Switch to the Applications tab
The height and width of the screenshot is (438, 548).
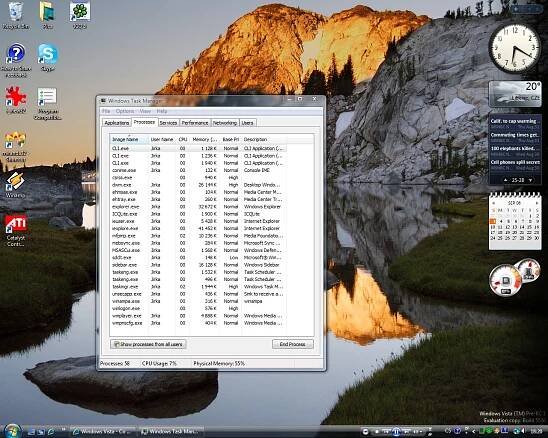(117, 123)
